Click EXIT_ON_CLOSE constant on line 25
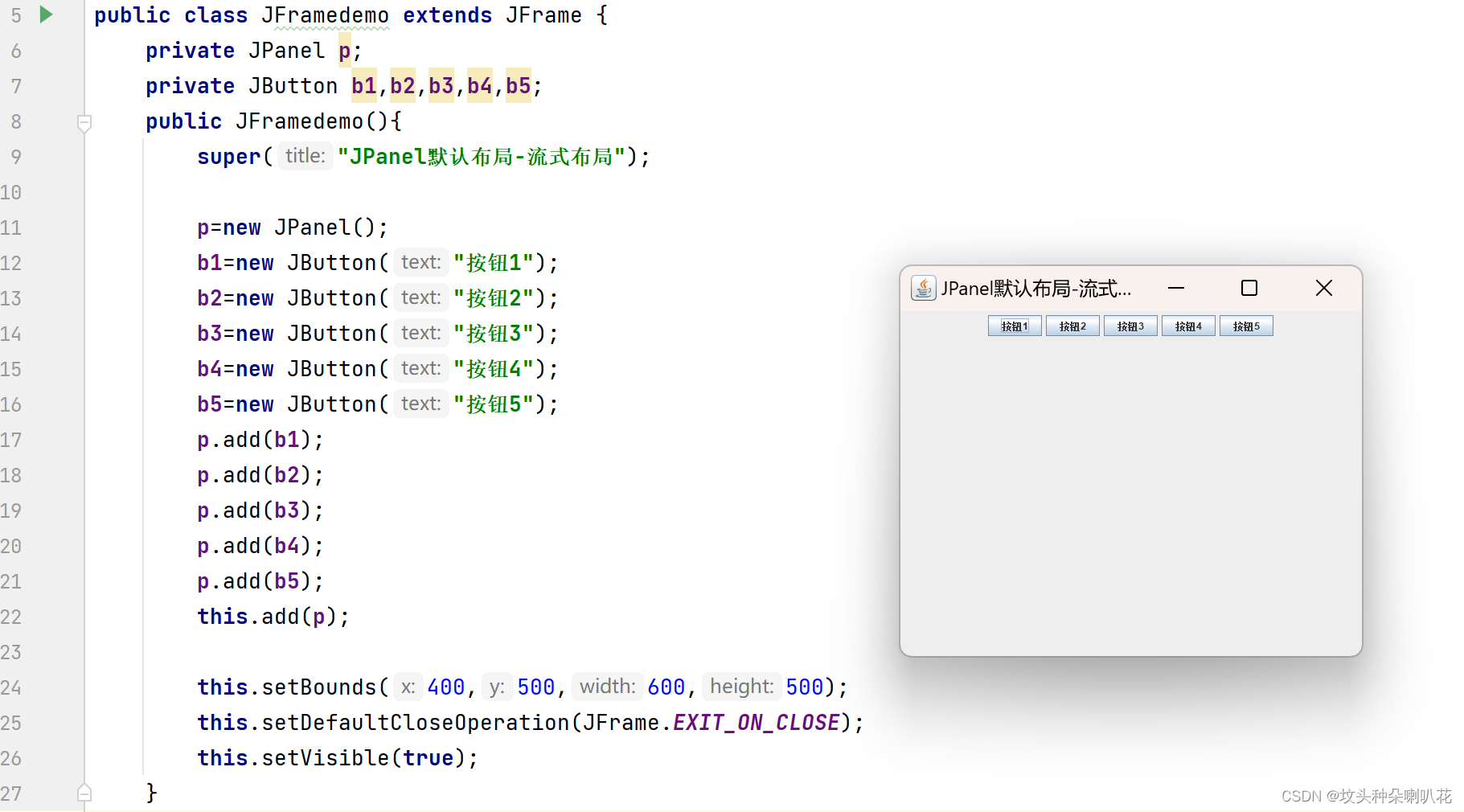This screenshot has height=812, width=1464. pos(756,723)
